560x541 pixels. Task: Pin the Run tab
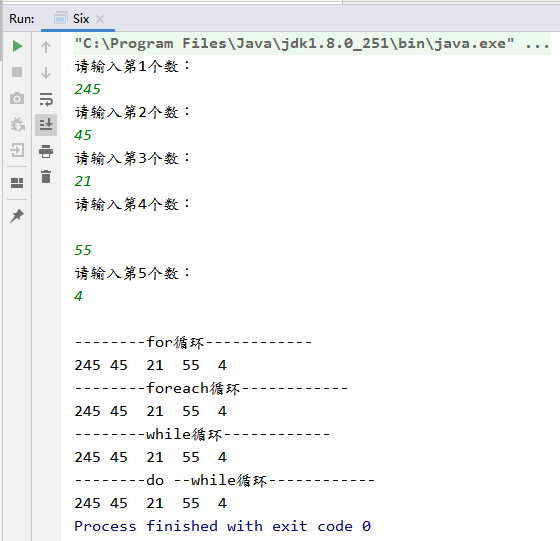17,216
